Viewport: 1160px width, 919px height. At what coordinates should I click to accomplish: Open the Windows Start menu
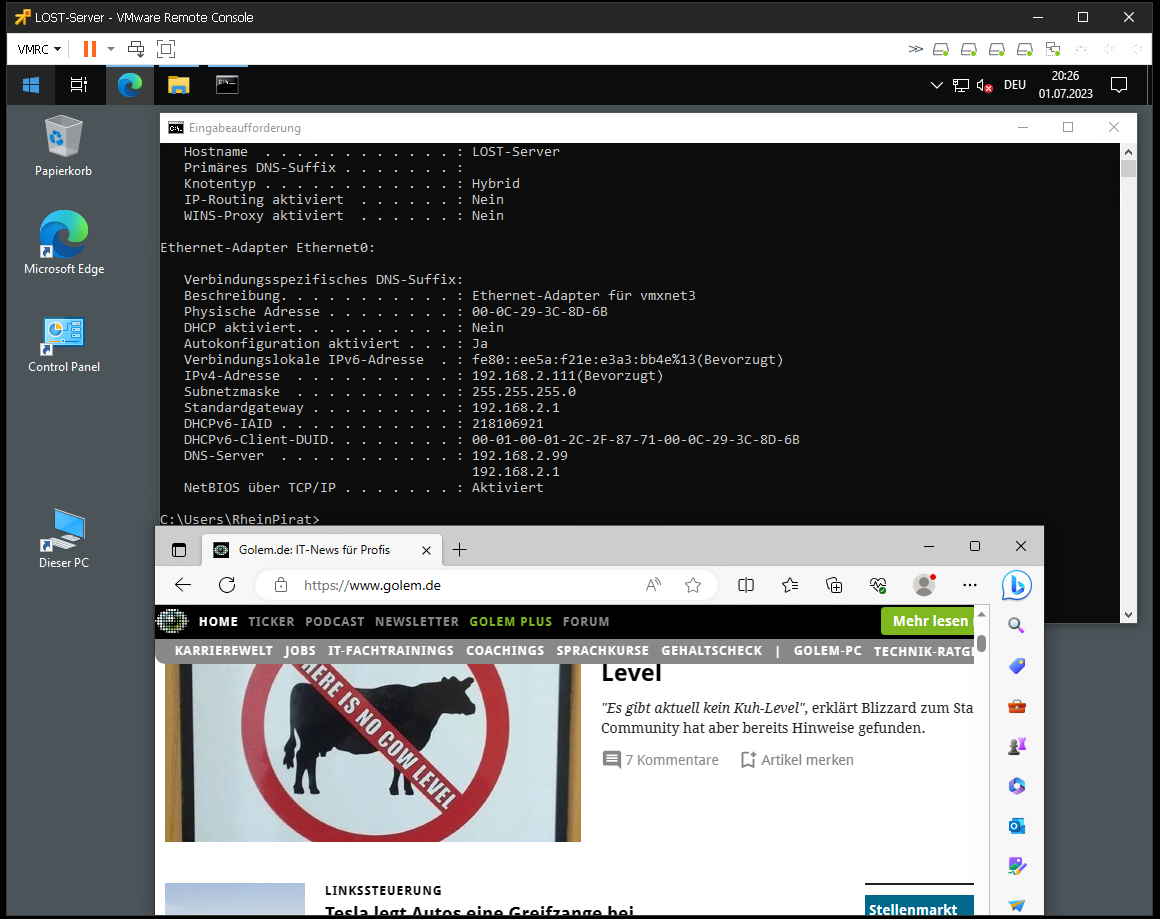click(x=31, y=85)
